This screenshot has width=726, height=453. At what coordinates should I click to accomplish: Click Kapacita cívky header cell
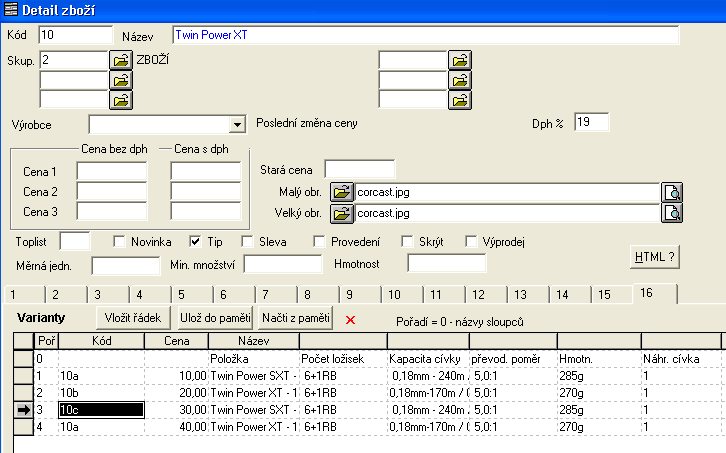pyautogui.click(x=428, y=359)
